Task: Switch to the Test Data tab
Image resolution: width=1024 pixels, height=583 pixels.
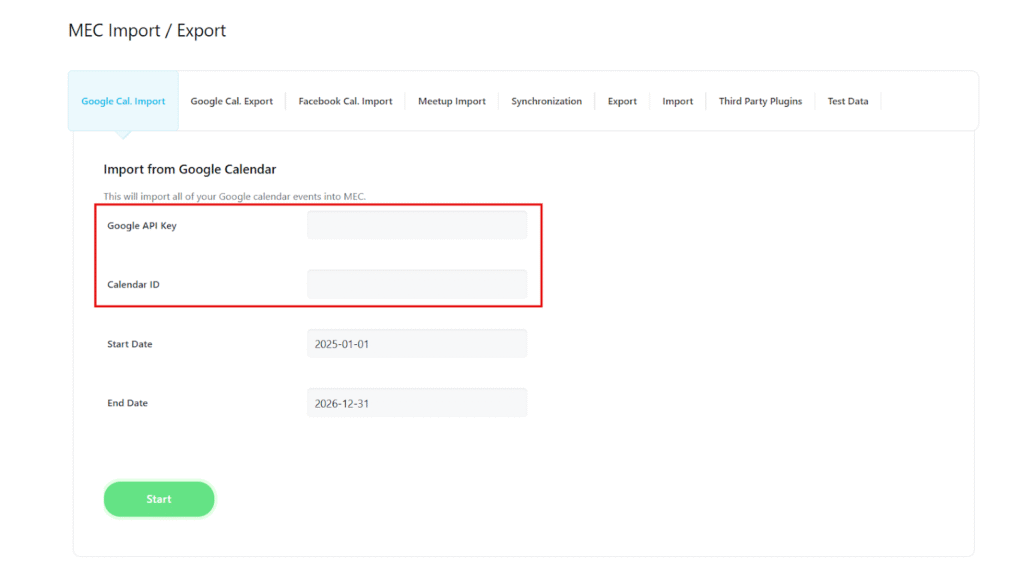Action: (x=847, y=100)
